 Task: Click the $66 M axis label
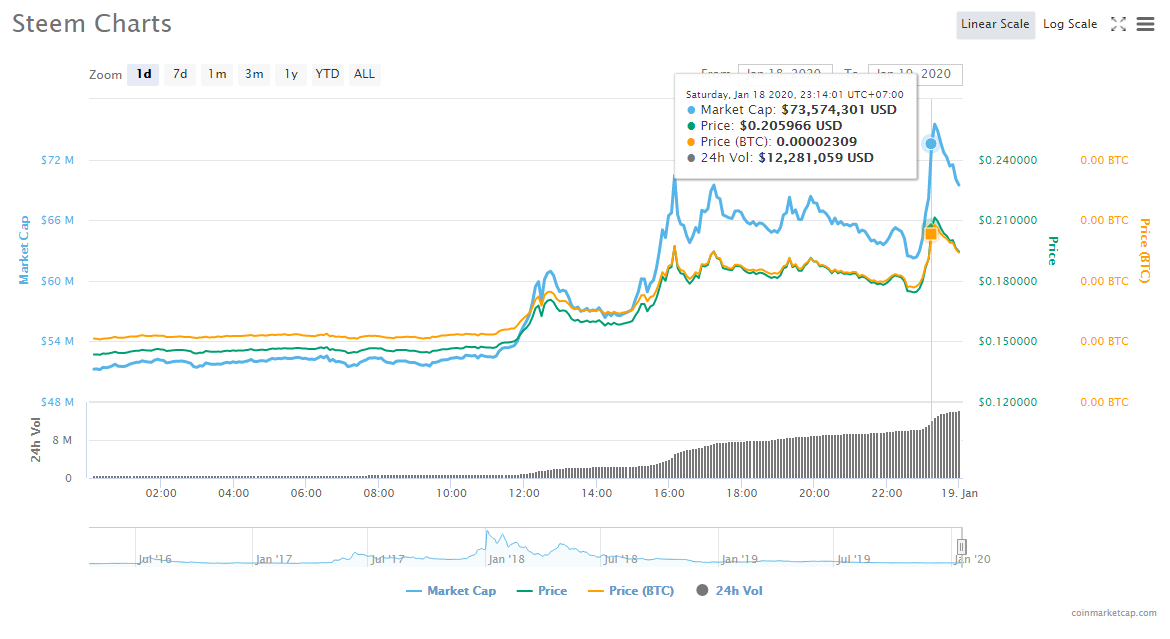(57, 220)
